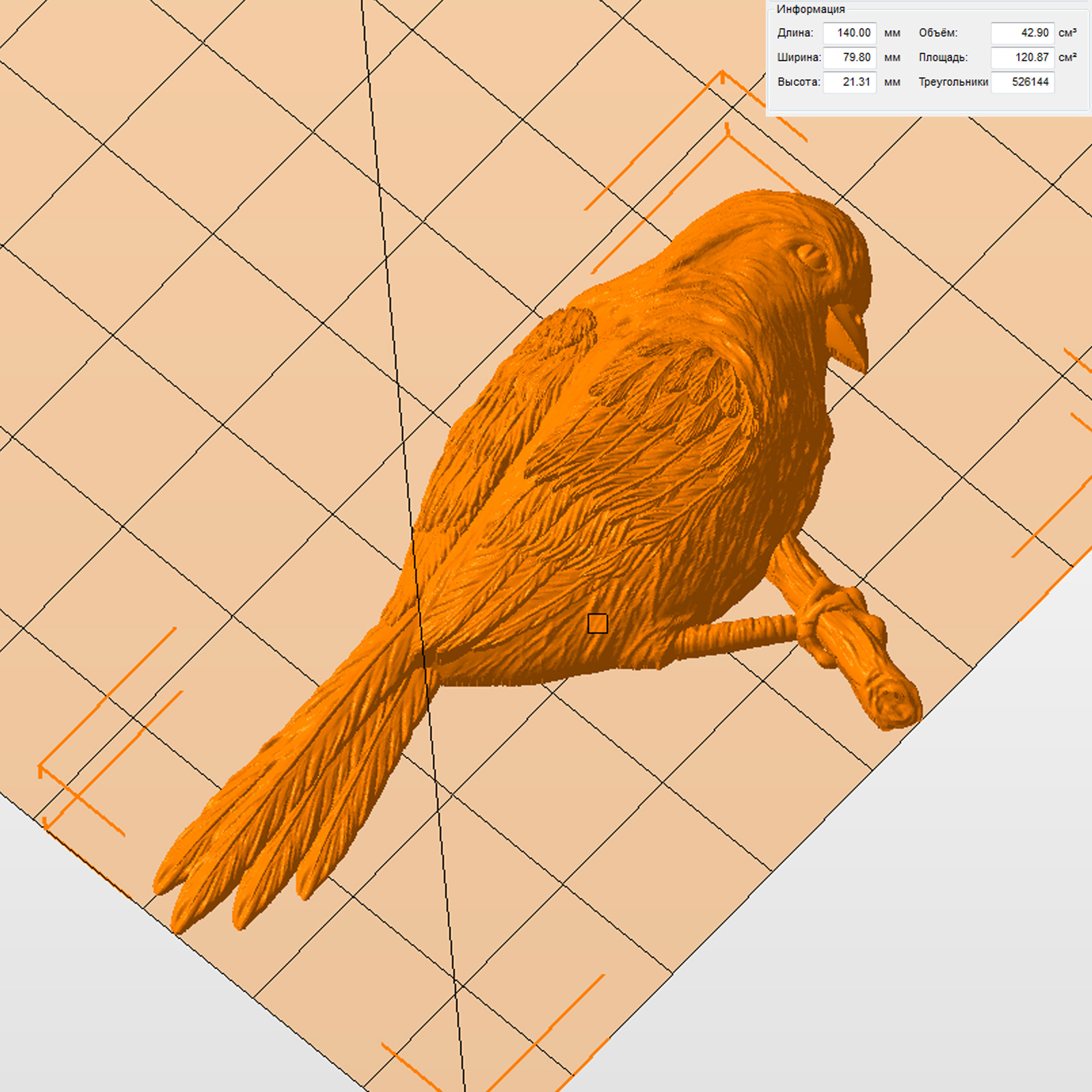Click the Высота label text
1092x1092 pixels.
point(799,82)
